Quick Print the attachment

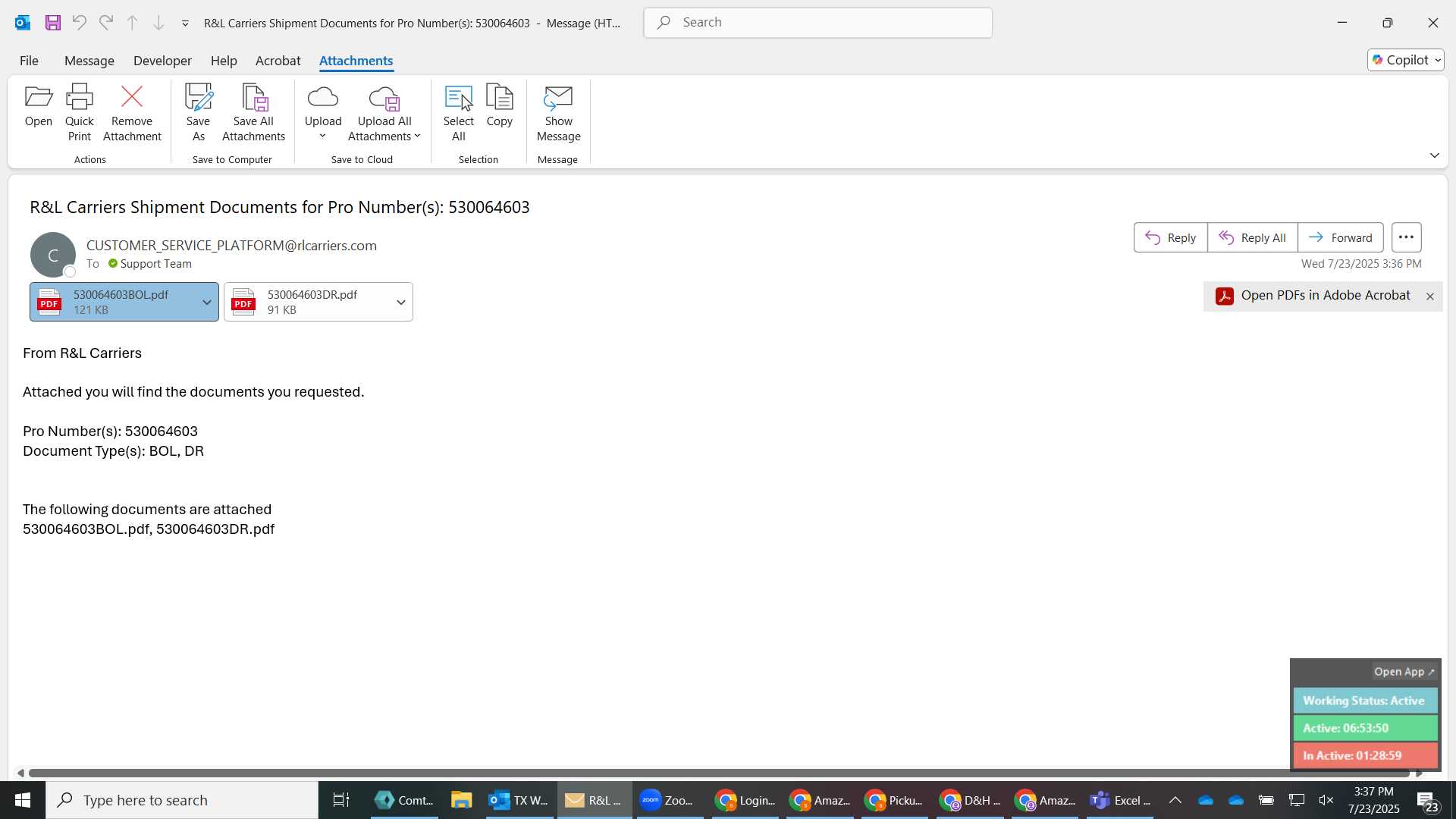(x=80, y=113)
